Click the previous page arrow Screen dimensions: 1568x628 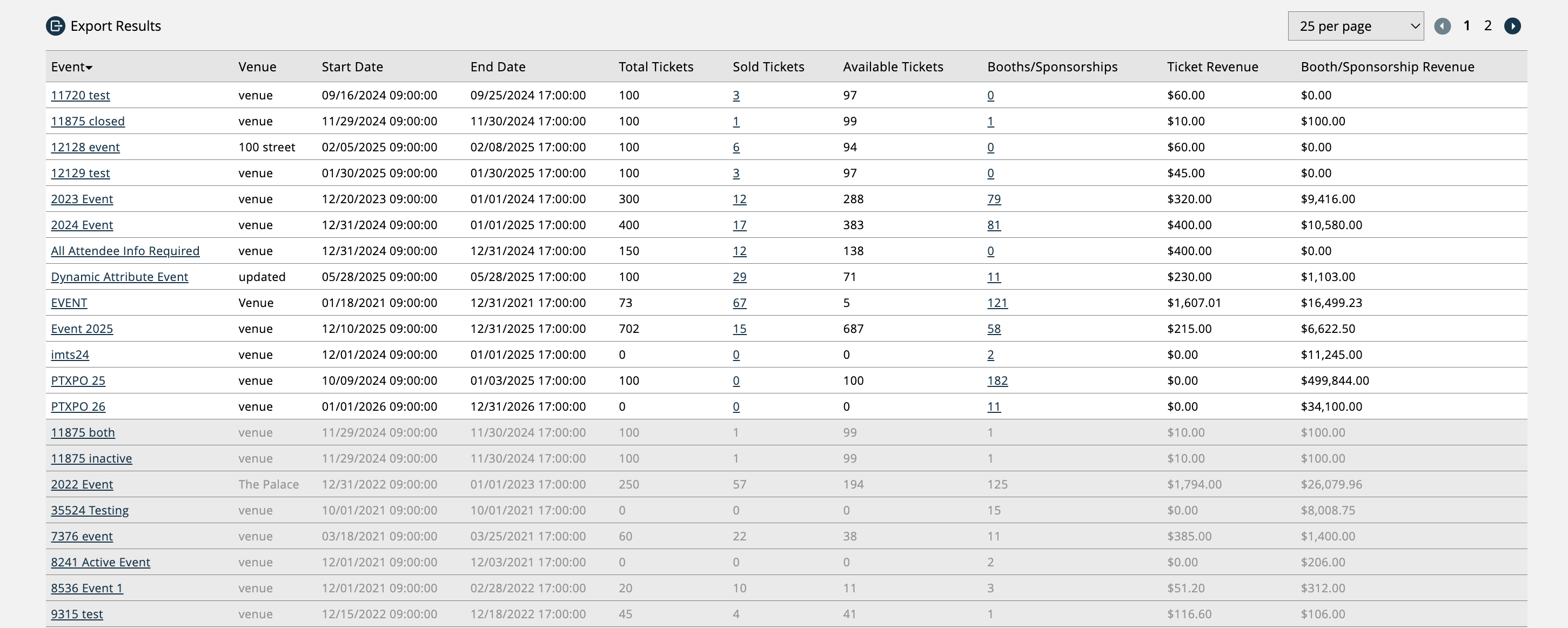coord(1442,26)
